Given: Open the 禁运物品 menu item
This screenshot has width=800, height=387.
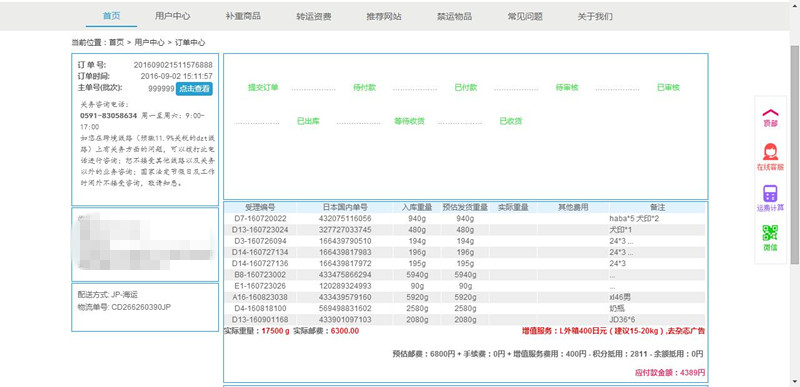Looking at the screenshot, I should point(455,16).
